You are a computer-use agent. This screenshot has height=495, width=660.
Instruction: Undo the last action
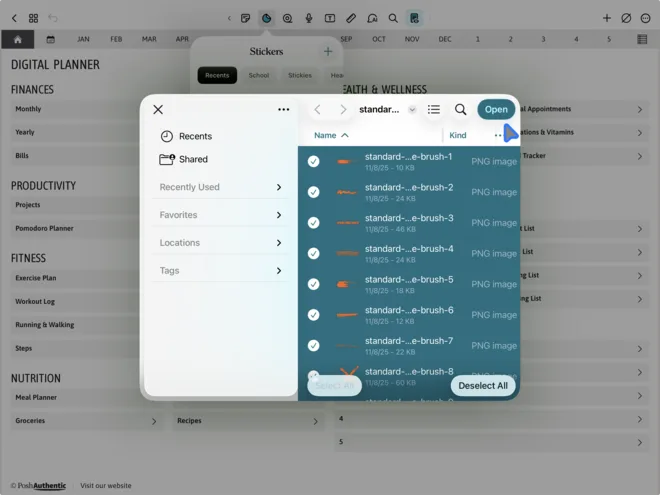pos(53,18)
